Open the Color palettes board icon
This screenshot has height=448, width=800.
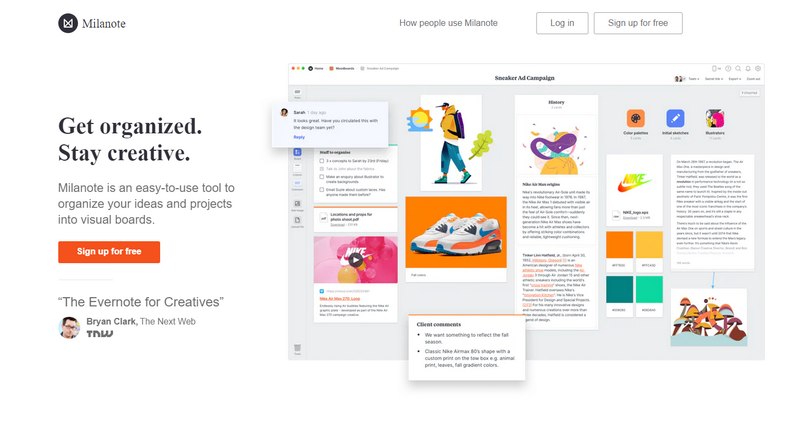(x=635, y=118)
